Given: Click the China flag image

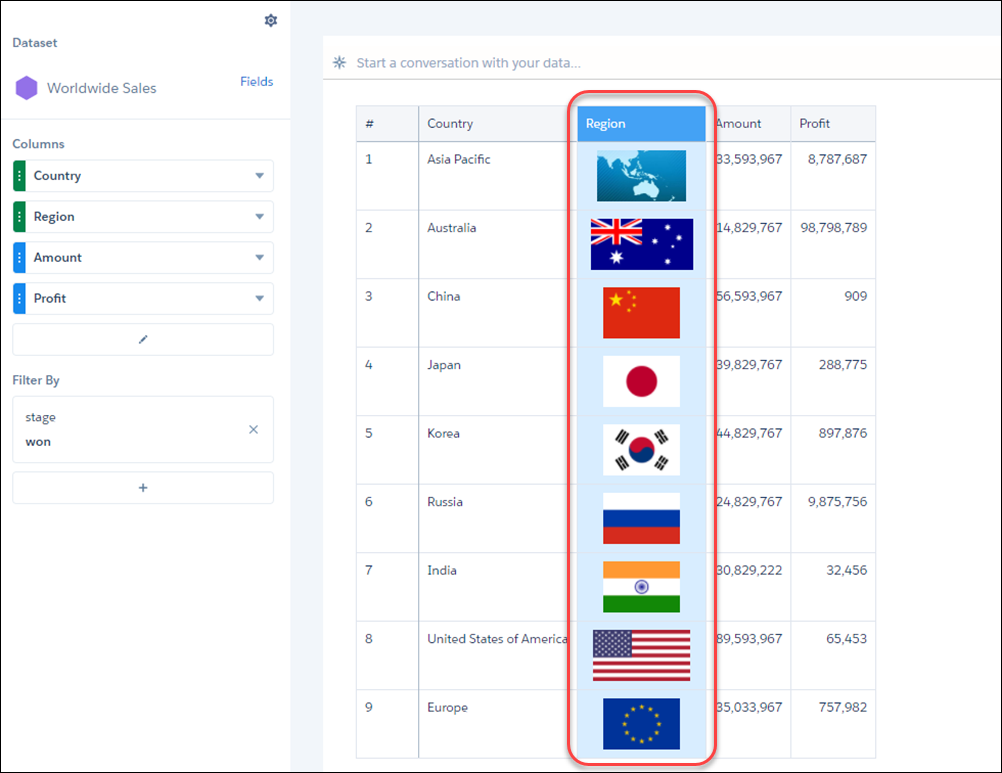Looking at the screenshot, I should (642, 312).
